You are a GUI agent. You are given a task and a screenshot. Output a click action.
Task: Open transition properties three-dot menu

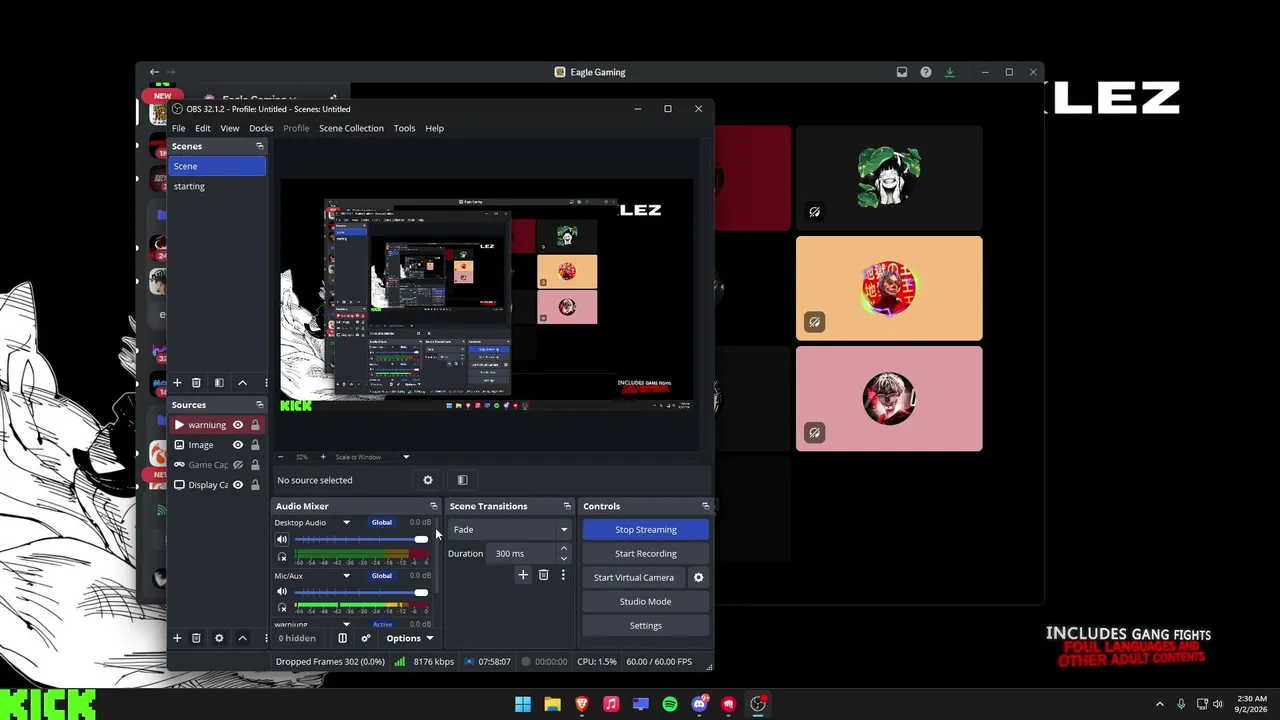click(563, 575)
